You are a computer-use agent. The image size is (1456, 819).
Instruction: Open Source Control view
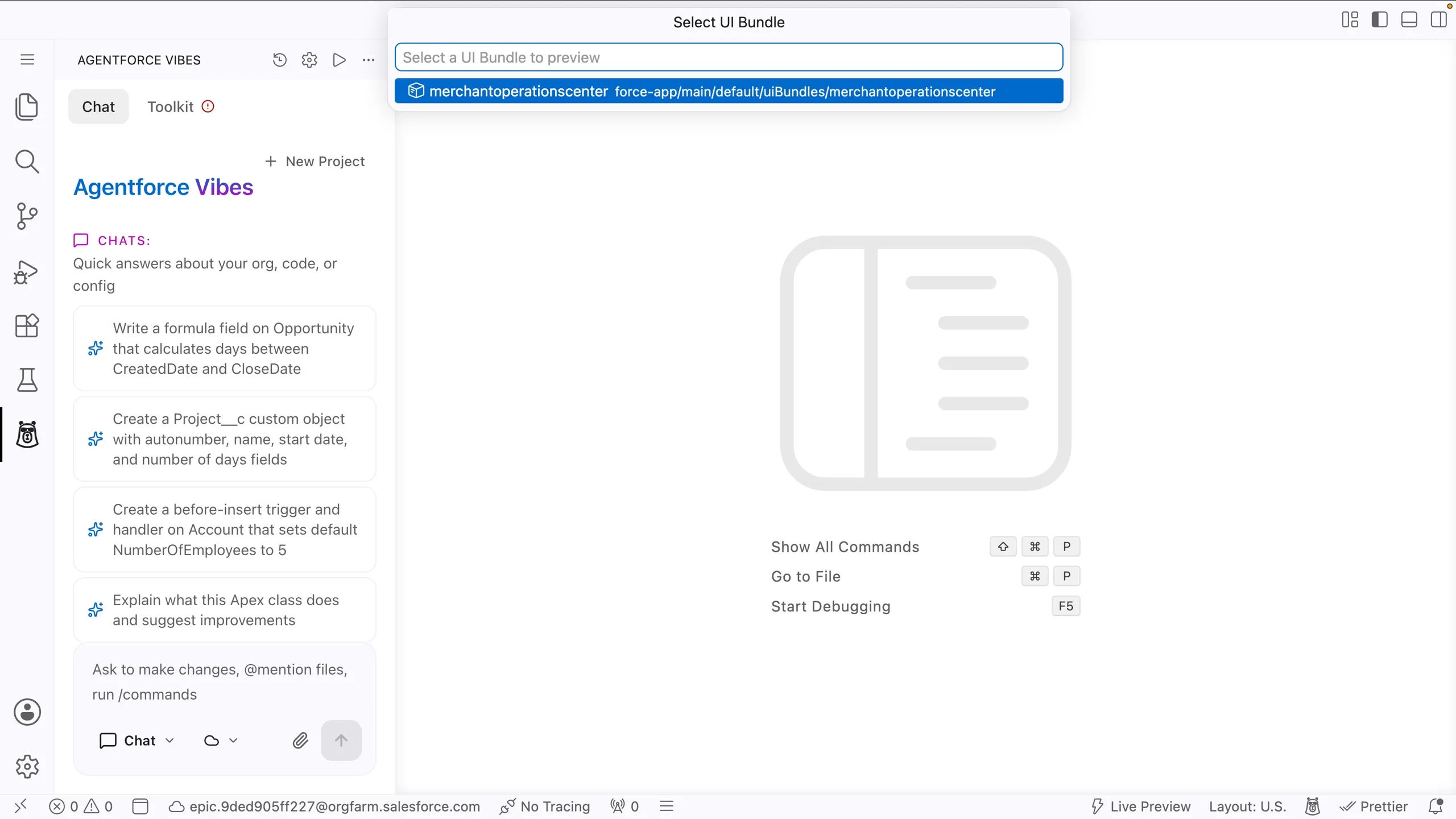(27, 216)
